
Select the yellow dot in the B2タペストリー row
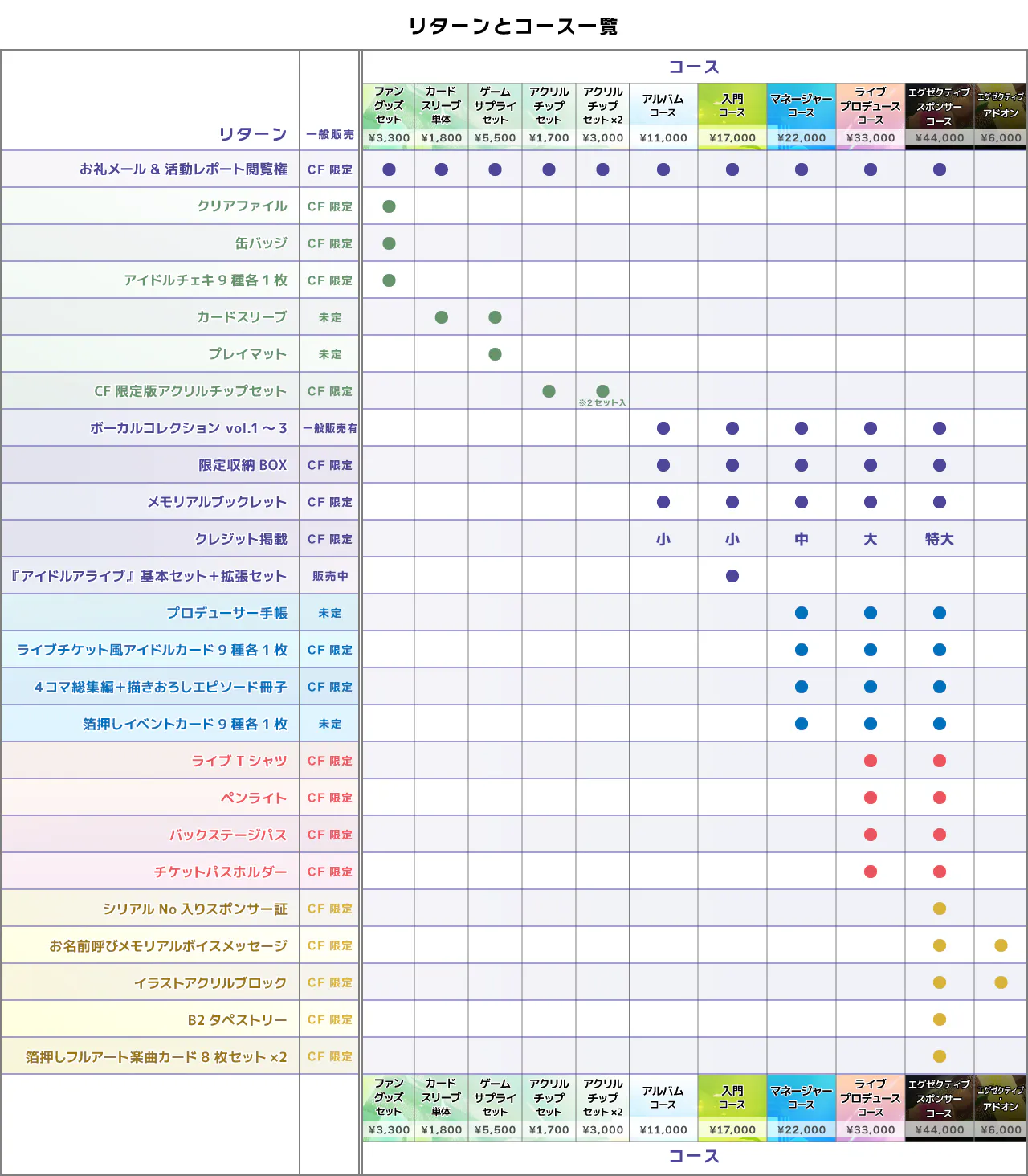(940, 1019)
